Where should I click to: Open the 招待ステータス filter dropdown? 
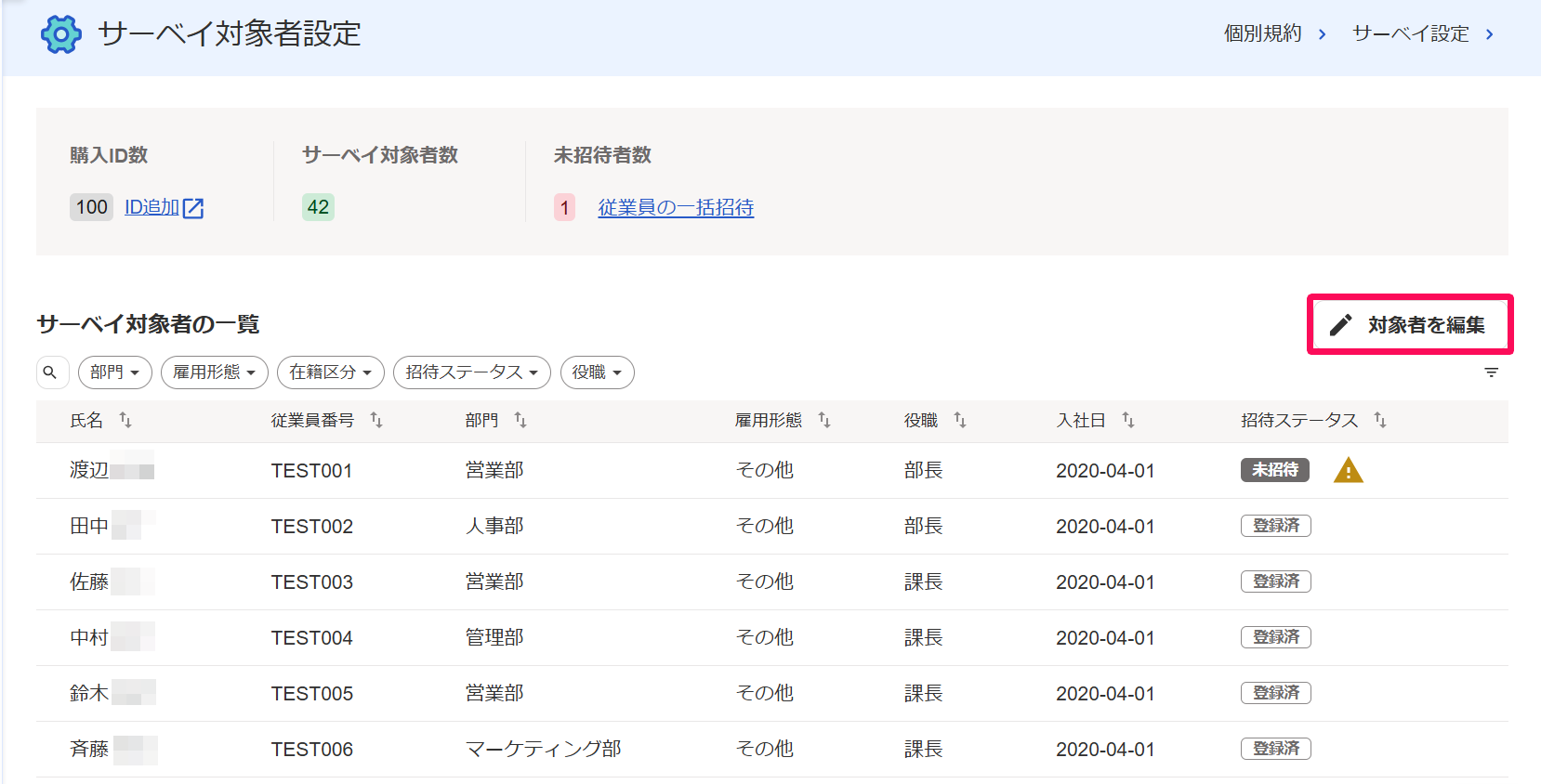pos(472,372)
